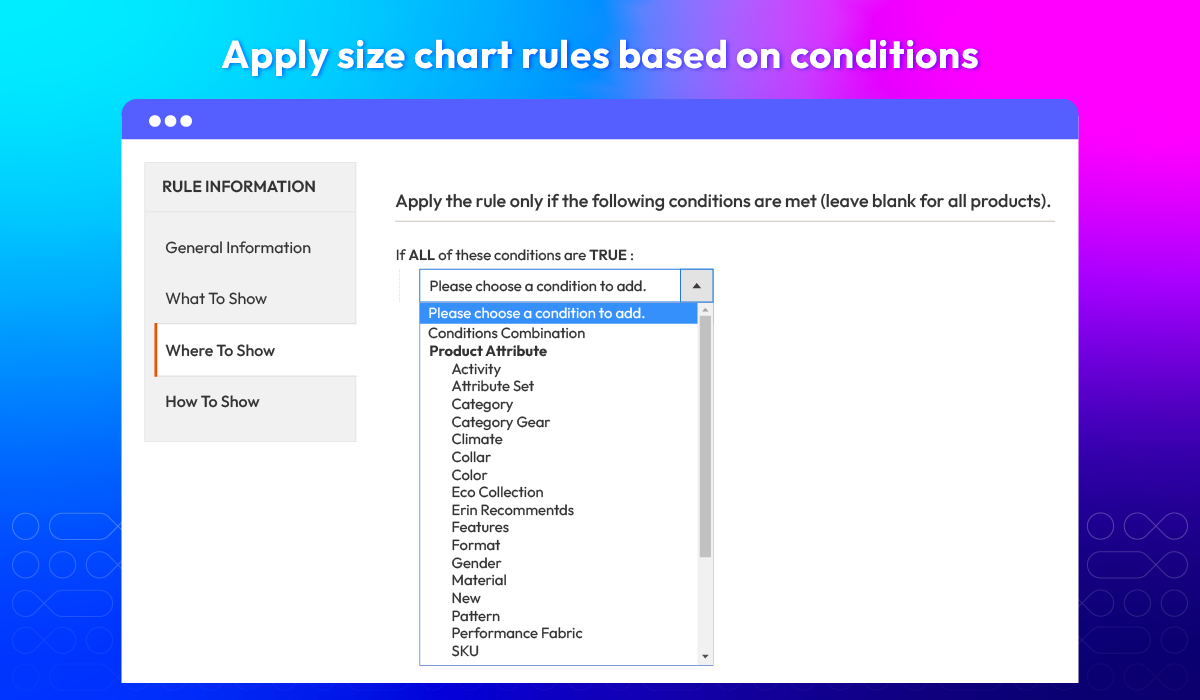Select the Where To Show tab
The height and width of the screenshot is (700, 1200).
click(220, 351)
